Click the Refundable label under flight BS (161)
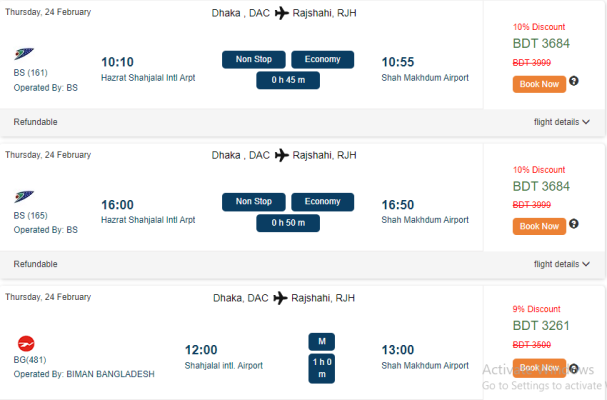 click(x=35, y=122)
